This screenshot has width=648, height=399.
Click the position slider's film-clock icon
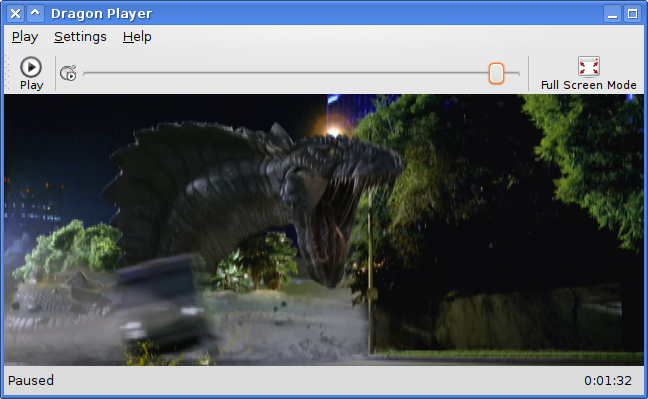pos(68,73)
